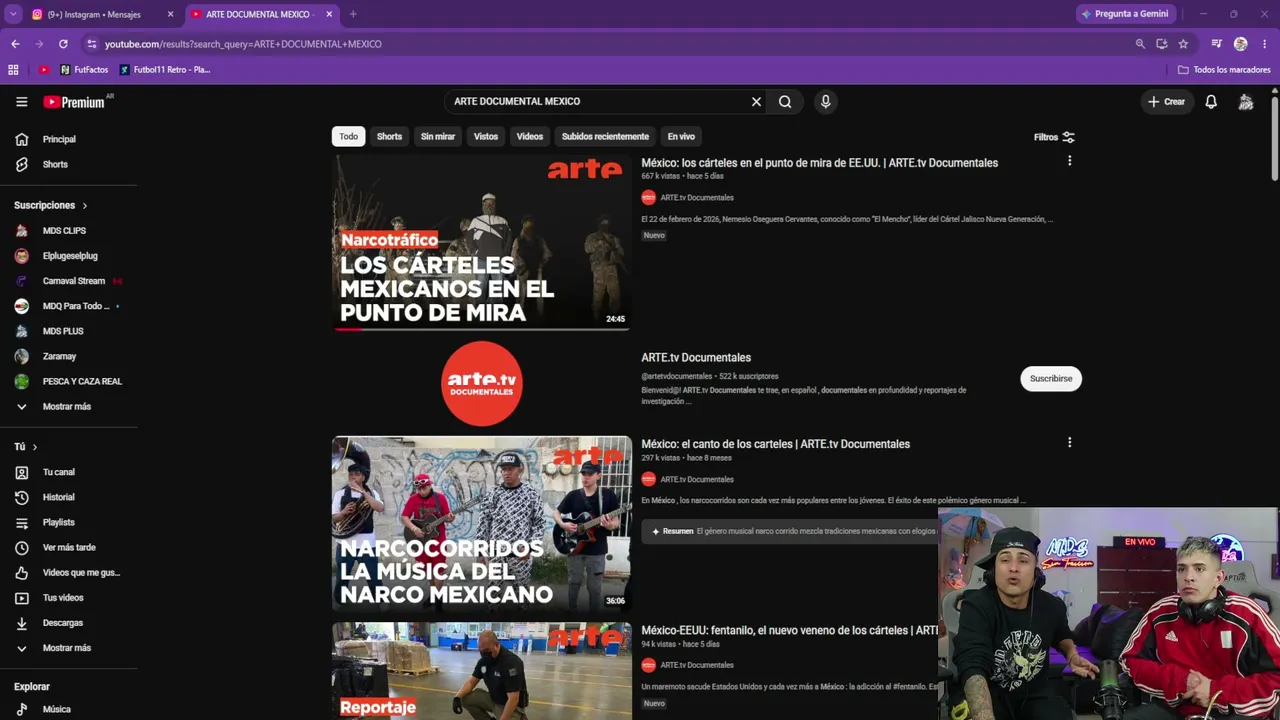The height and width of the screenshot is (720, 1280).
Task: Select the Todo filter chip
Action: point(348,136)
